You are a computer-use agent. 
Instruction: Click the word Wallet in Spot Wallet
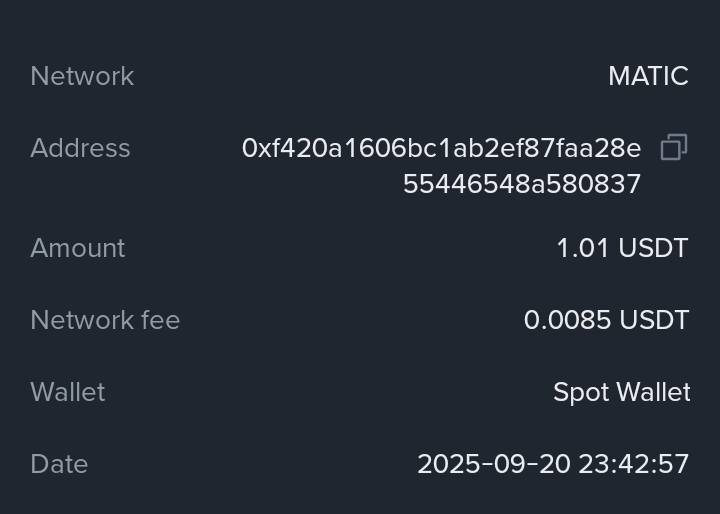coord(652,392)
